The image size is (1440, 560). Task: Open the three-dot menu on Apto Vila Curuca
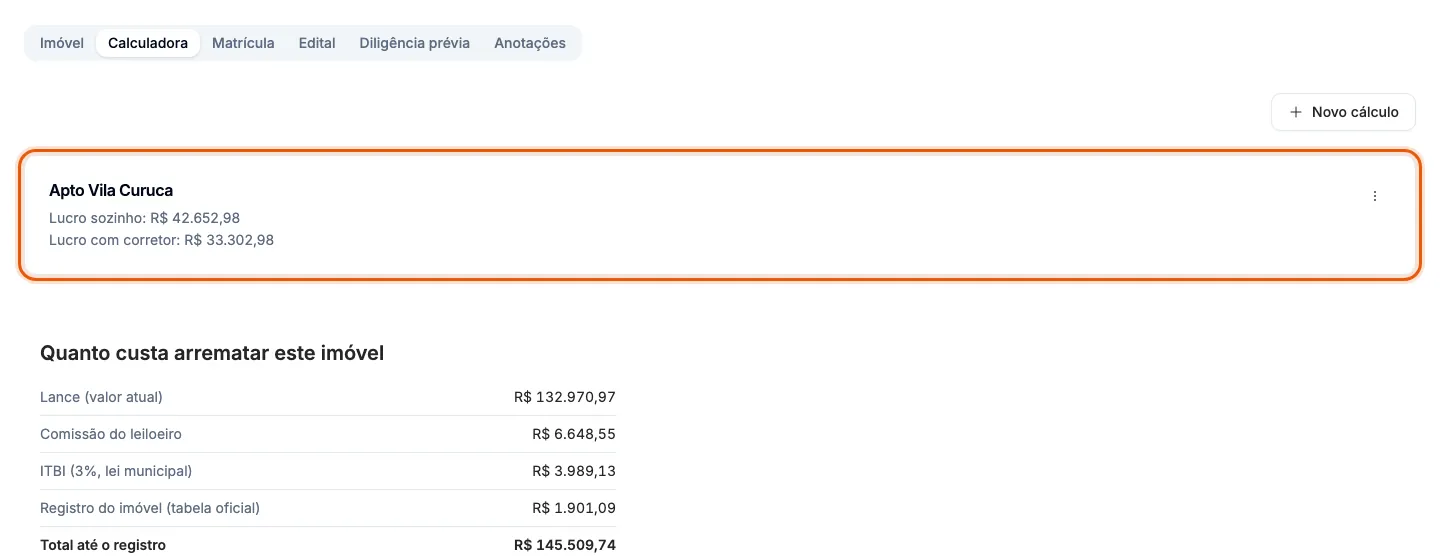coord(1375,196)
